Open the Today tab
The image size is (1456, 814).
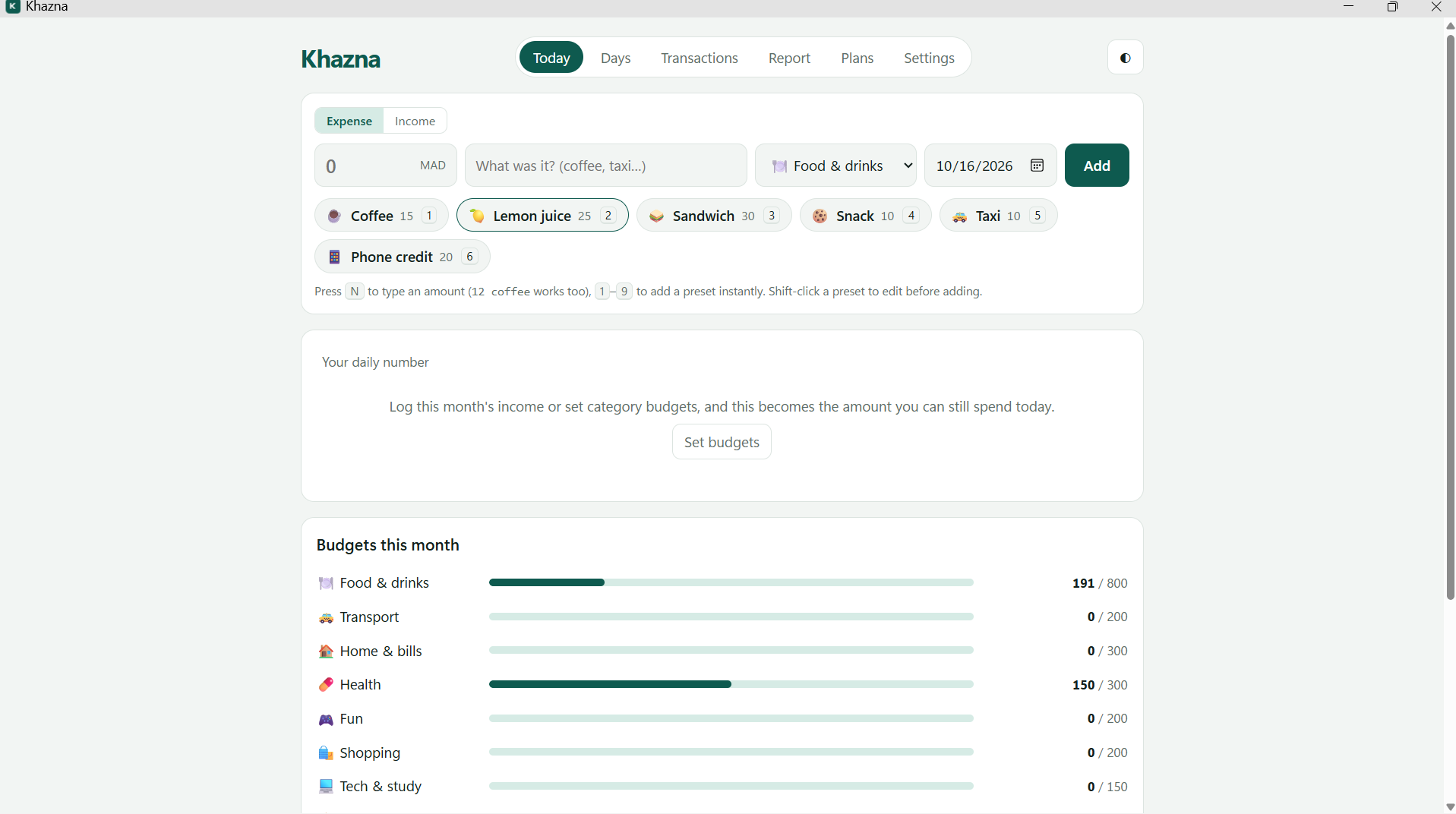click(x=551, y=58)
